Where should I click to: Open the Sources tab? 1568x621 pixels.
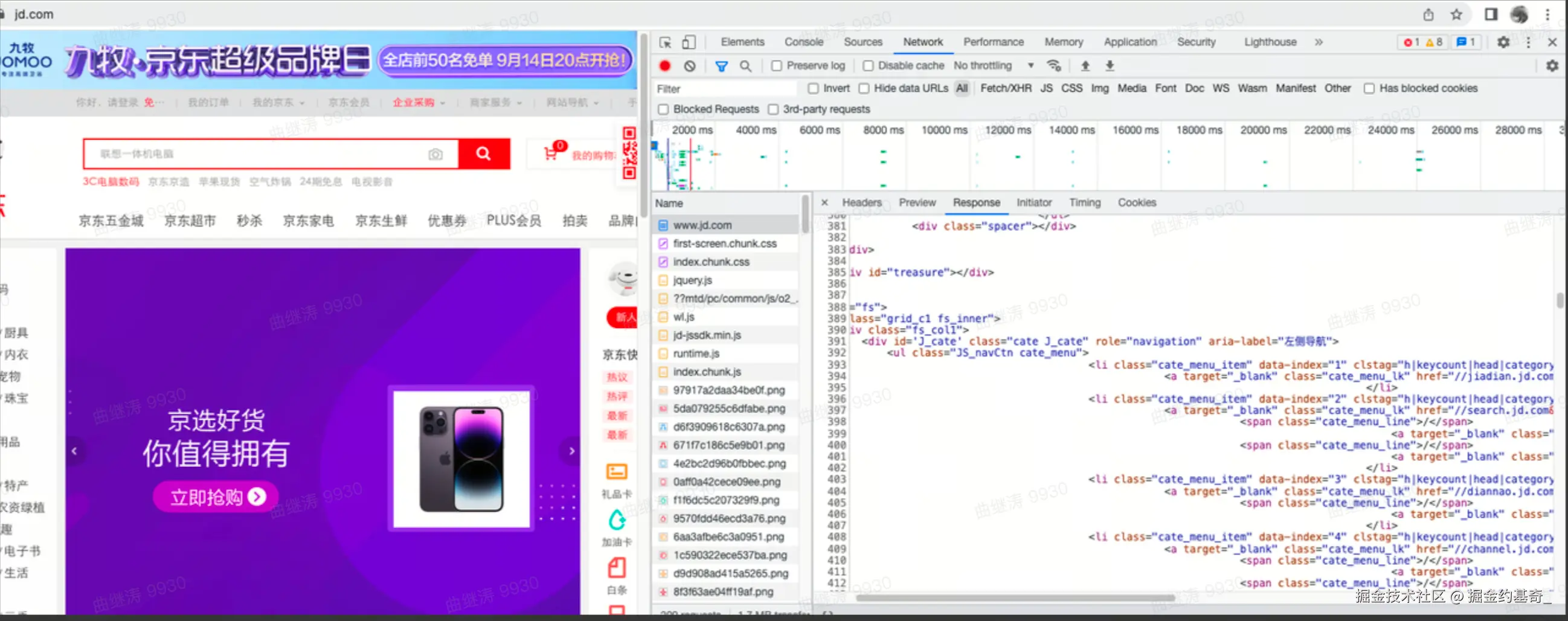coord(863,42)
